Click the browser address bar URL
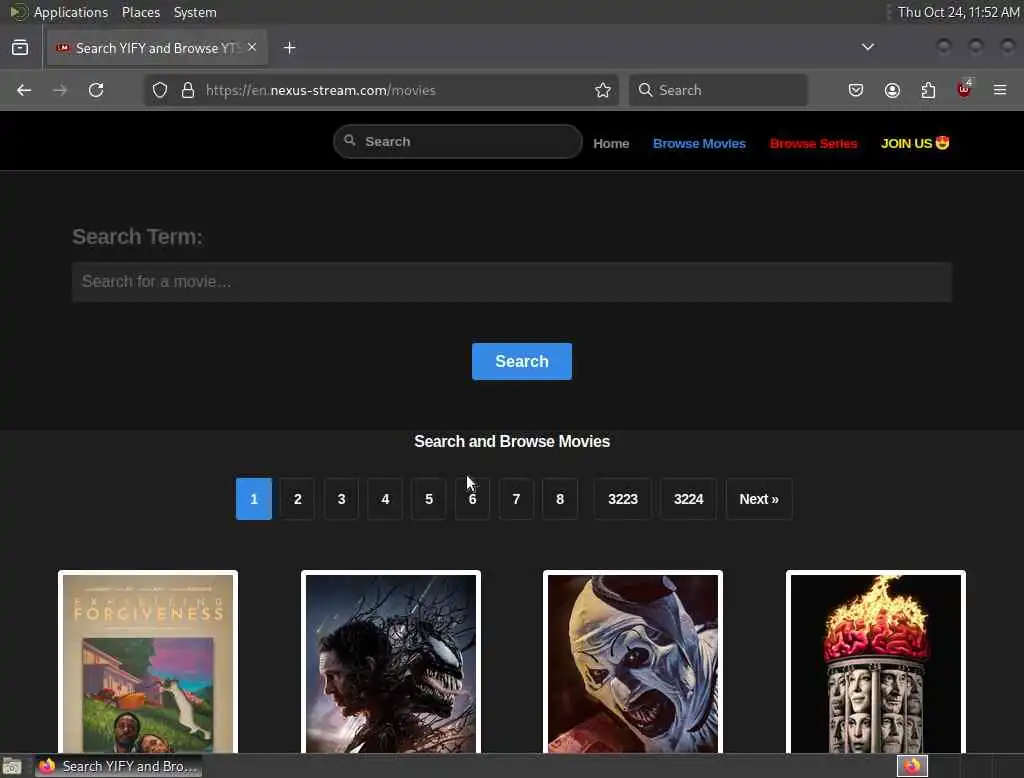Image resolution: width=1024 pixels, height=778 pixels. pos(321,90)
